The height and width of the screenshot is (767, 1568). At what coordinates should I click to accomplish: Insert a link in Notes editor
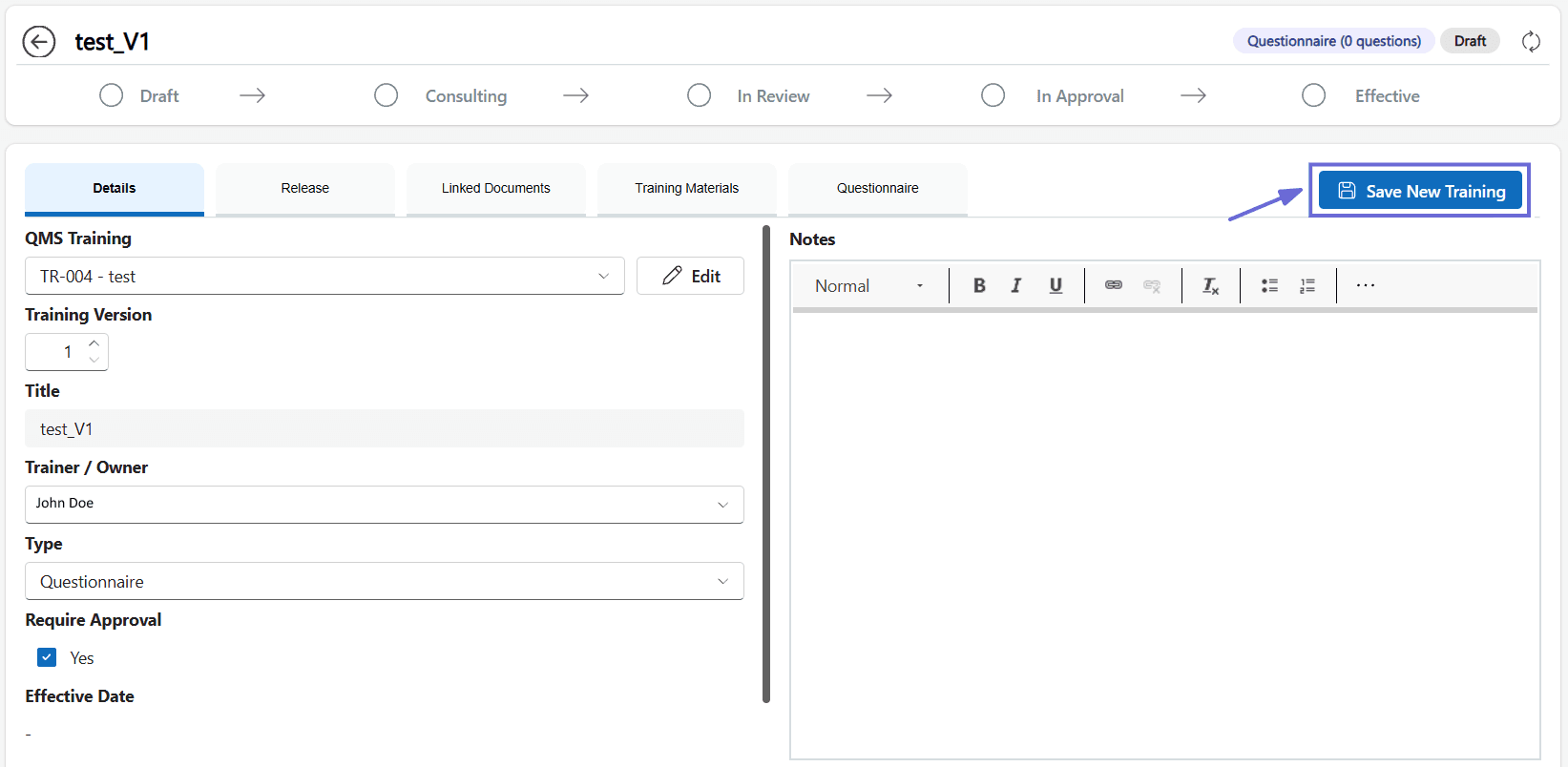(1114, 285)
